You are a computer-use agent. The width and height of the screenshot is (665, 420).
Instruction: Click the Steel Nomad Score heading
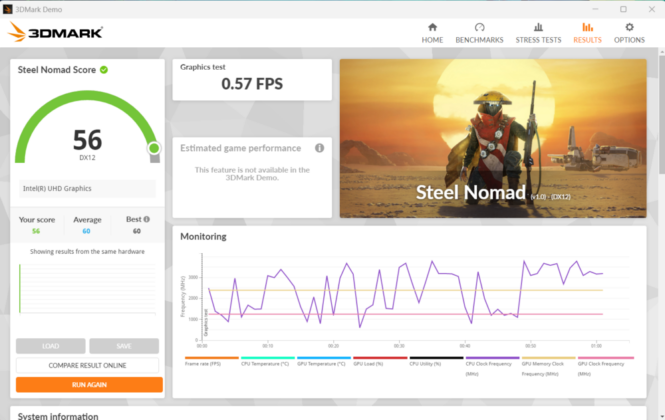coord(57,70)
